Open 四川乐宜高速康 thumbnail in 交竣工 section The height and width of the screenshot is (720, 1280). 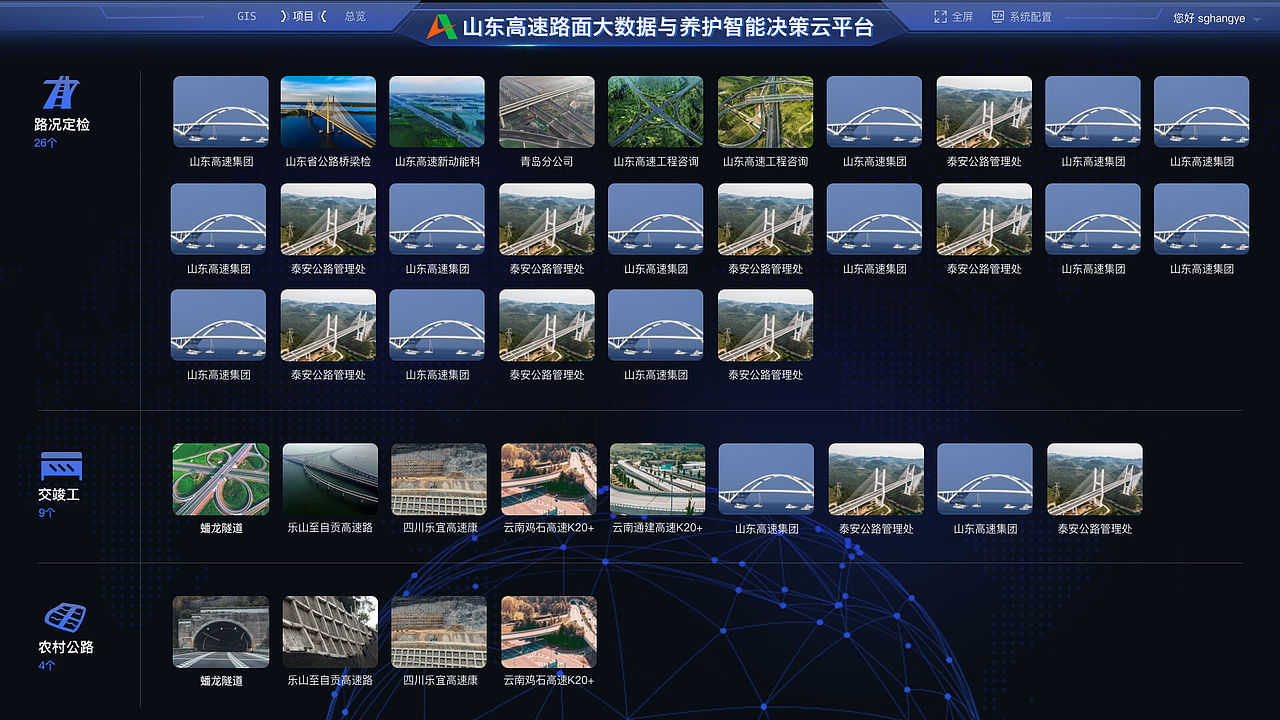[439, 479]
